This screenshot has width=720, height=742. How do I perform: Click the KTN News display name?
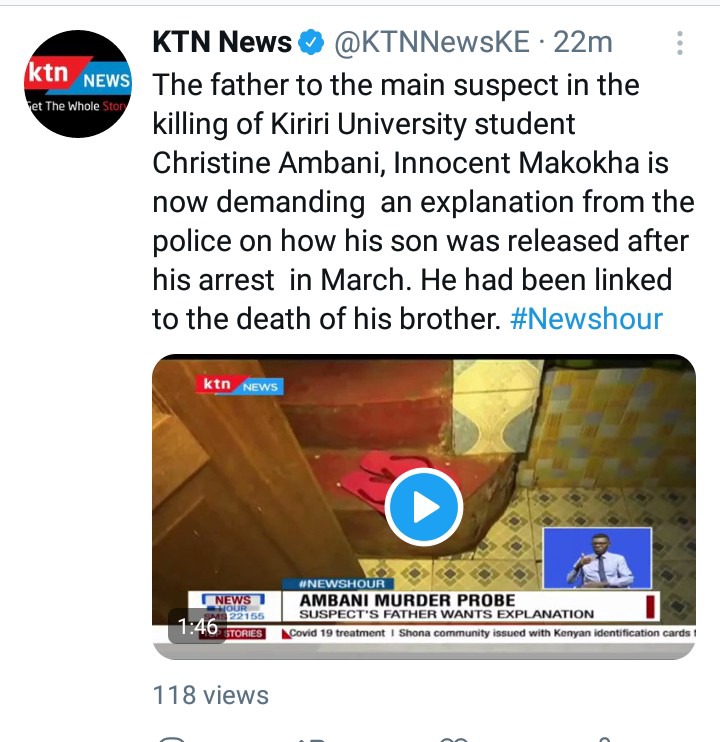click(222, 42)
